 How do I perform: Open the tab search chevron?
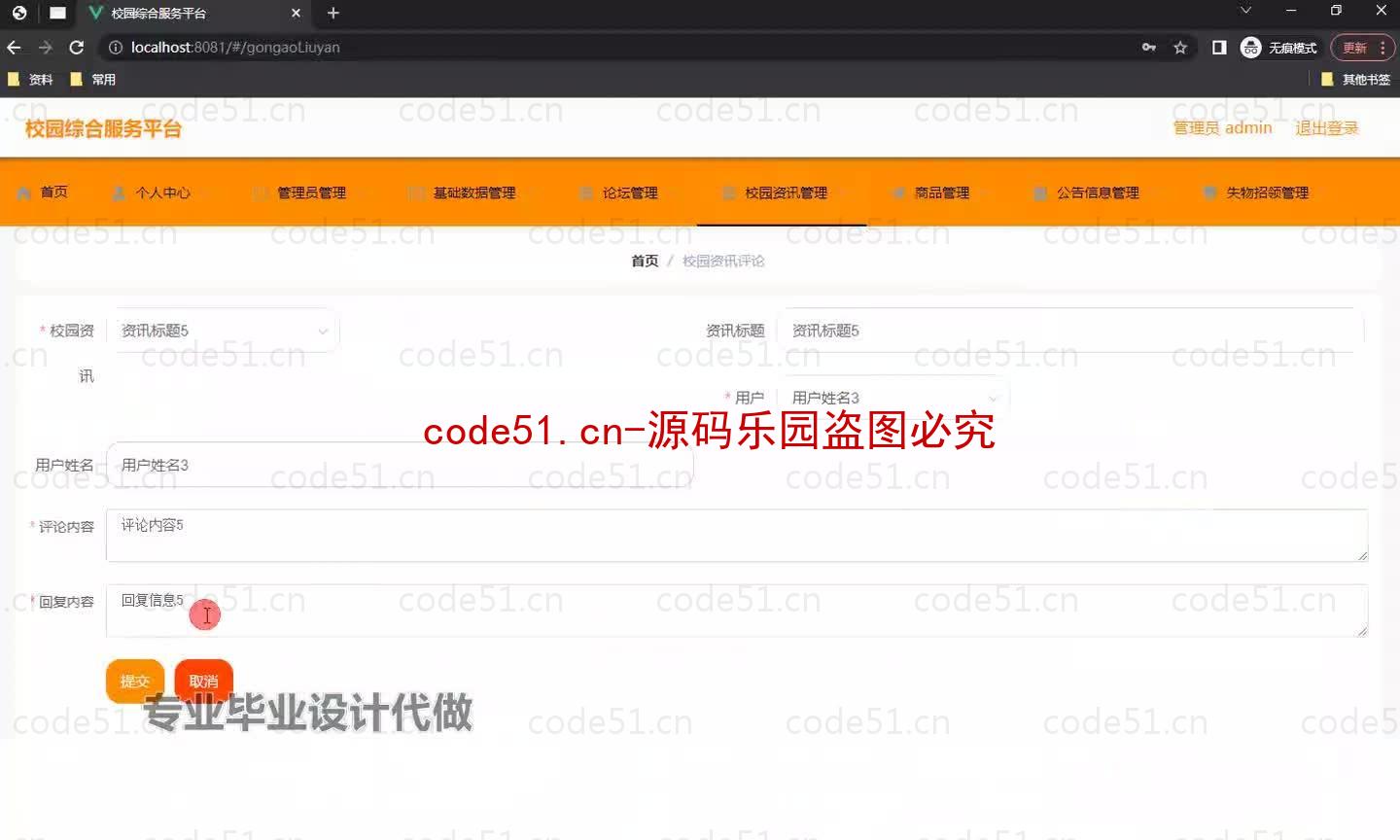coord(1245,11)
